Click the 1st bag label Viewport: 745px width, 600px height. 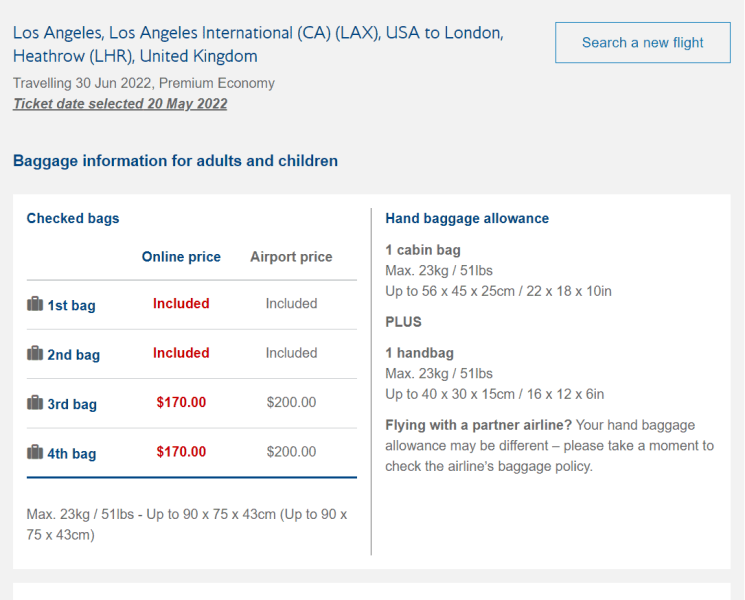[x=71, y=305]
